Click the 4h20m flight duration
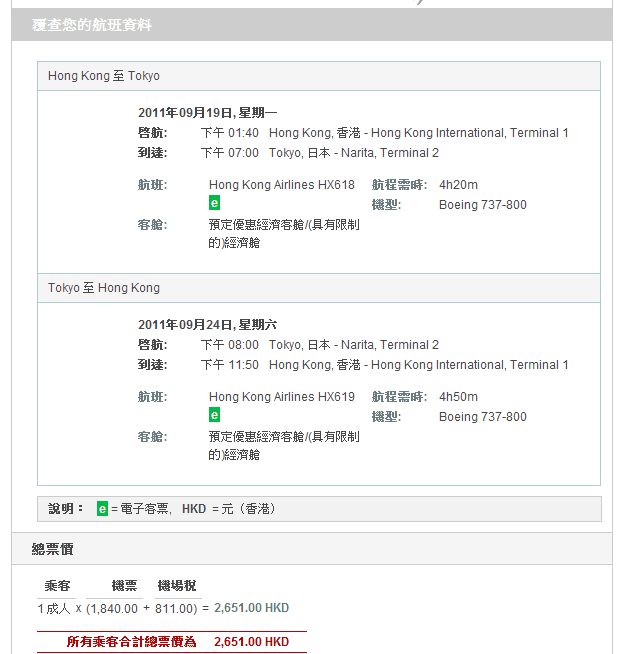Image resolution: width=620 pixels, height=654 pixels. click(458, 185)
